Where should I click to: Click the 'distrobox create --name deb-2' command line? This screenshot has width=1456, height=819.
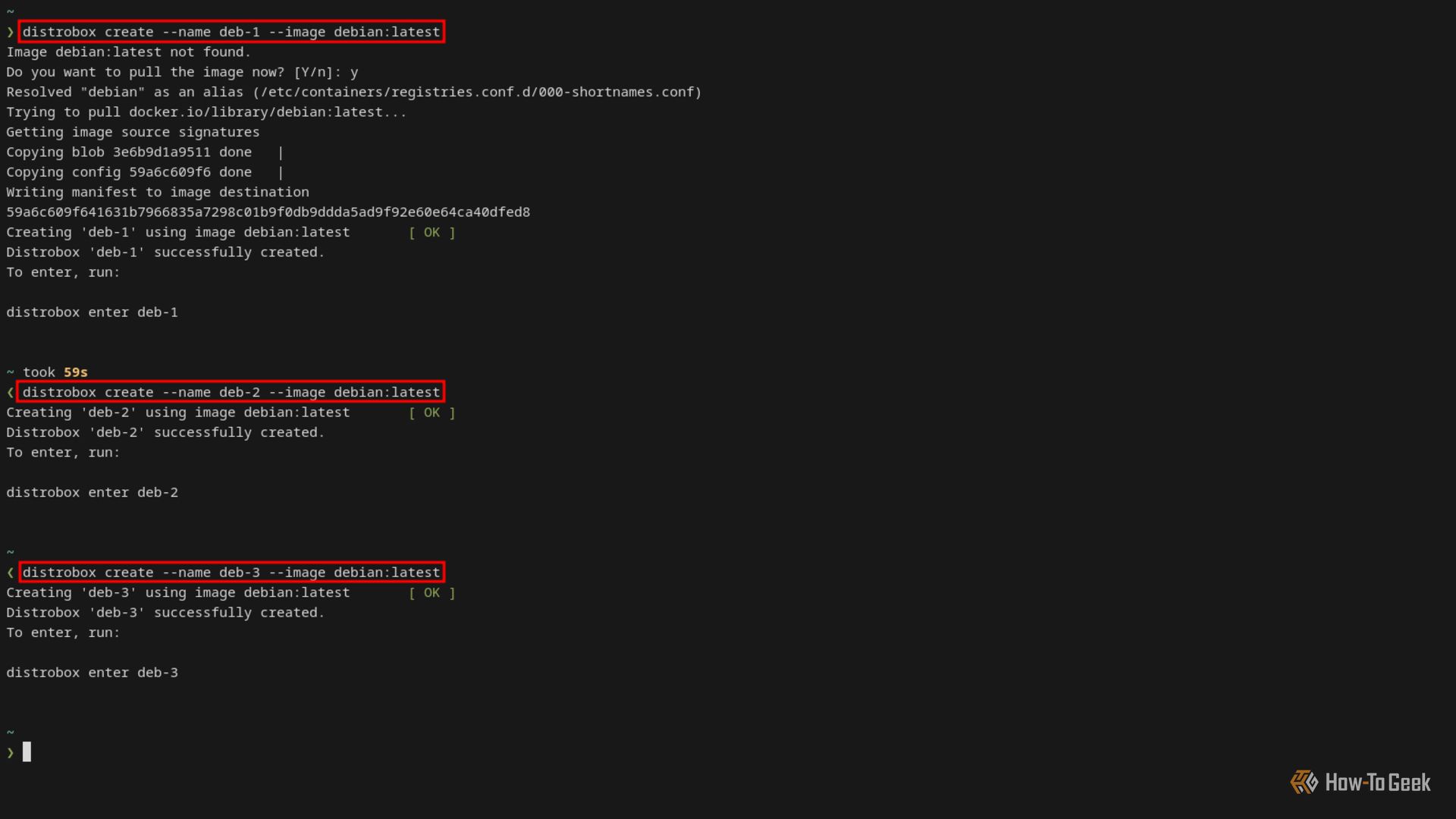(231, 392)
